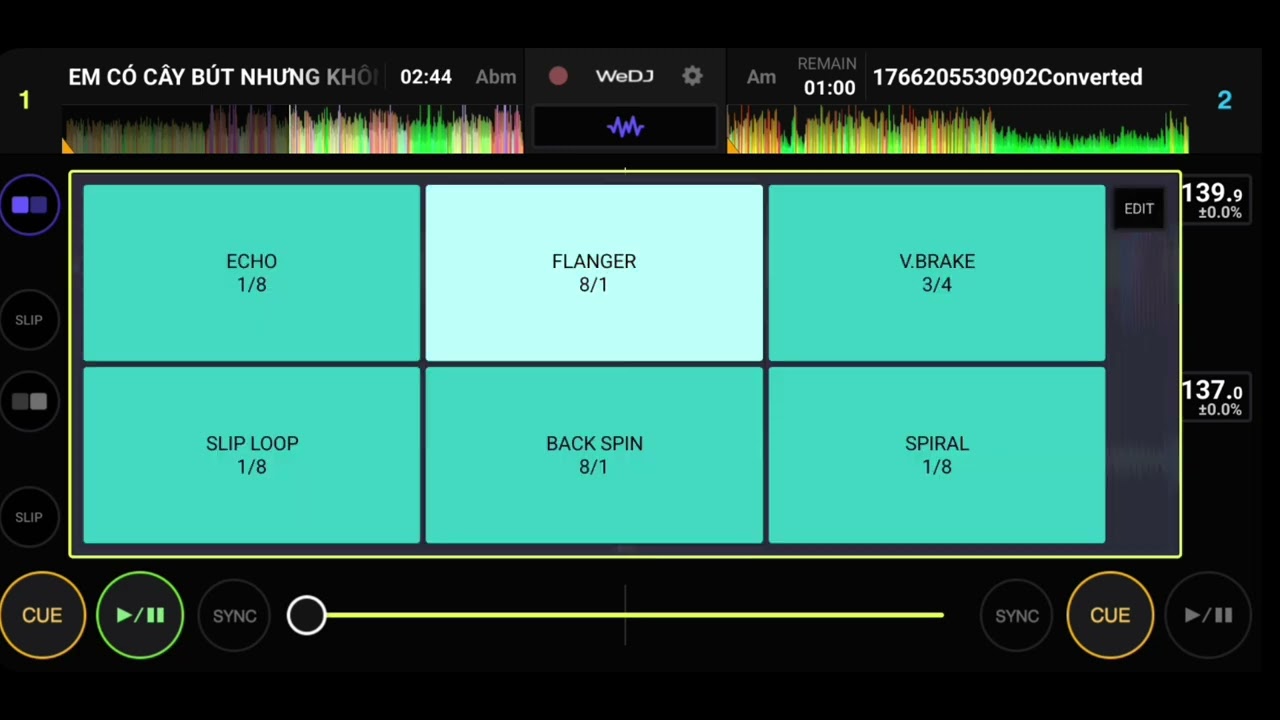Click the yellow crossfader track
This screenshot has height=720, width=1280.
(625, 615)
